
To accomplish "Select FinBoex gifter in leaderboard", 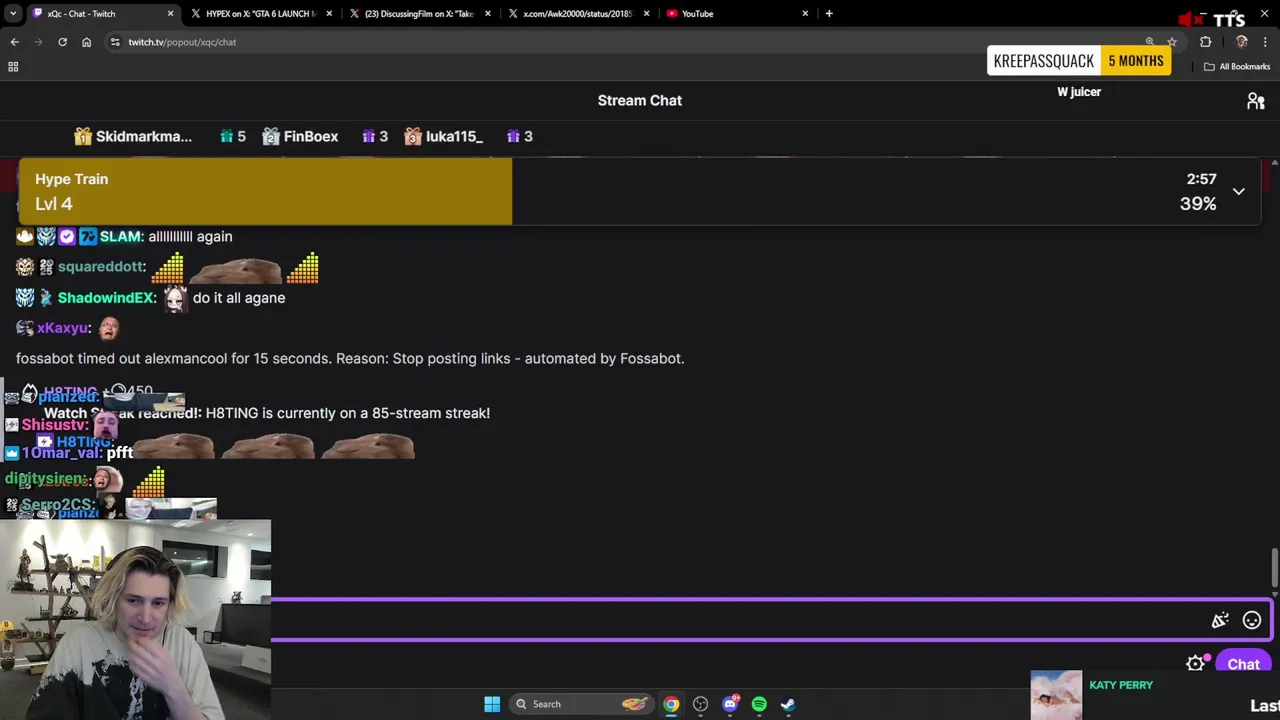I will (x=300, y=137).
